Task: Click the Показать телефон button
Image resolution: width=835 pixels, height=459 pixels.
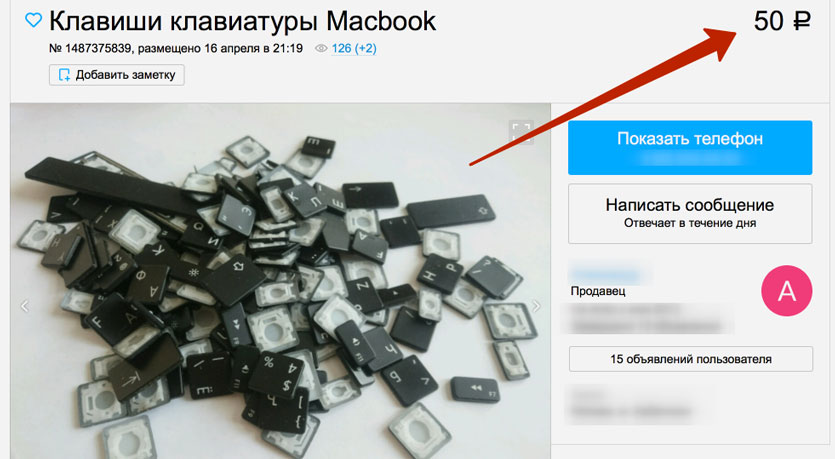Action: (690, 147)
